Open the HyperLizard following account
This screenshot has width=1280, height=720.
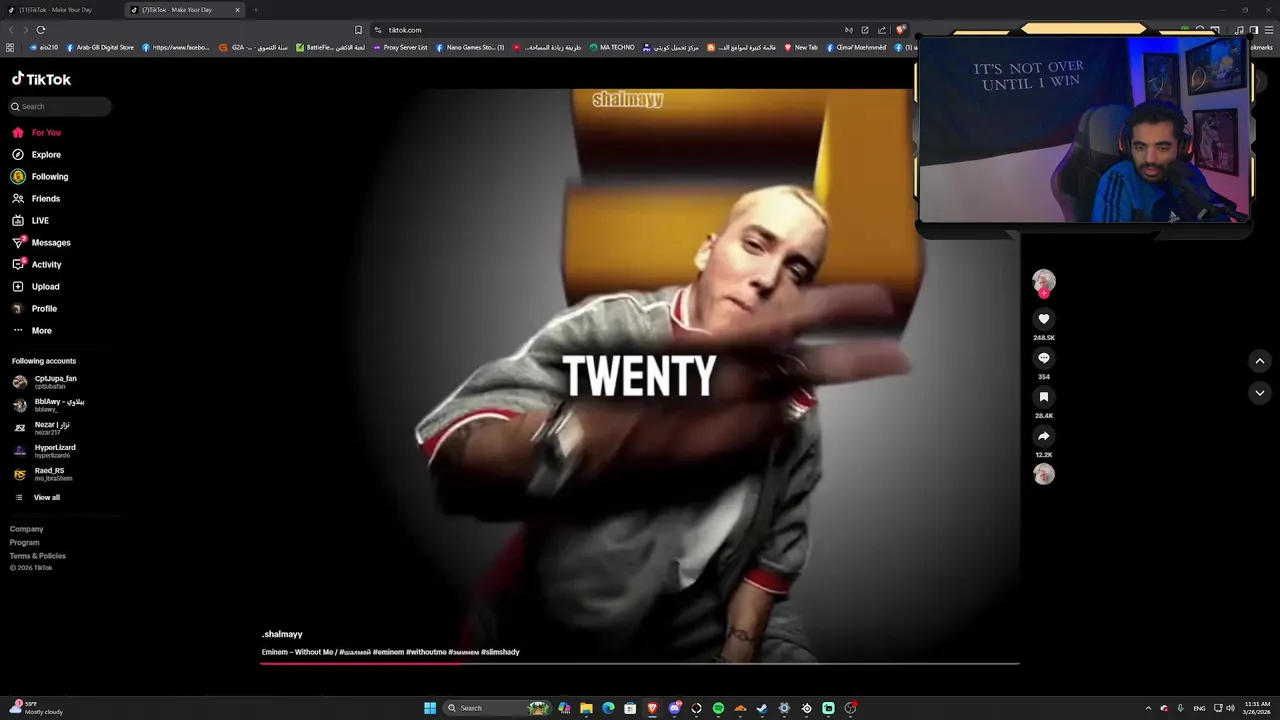(44, 450)
